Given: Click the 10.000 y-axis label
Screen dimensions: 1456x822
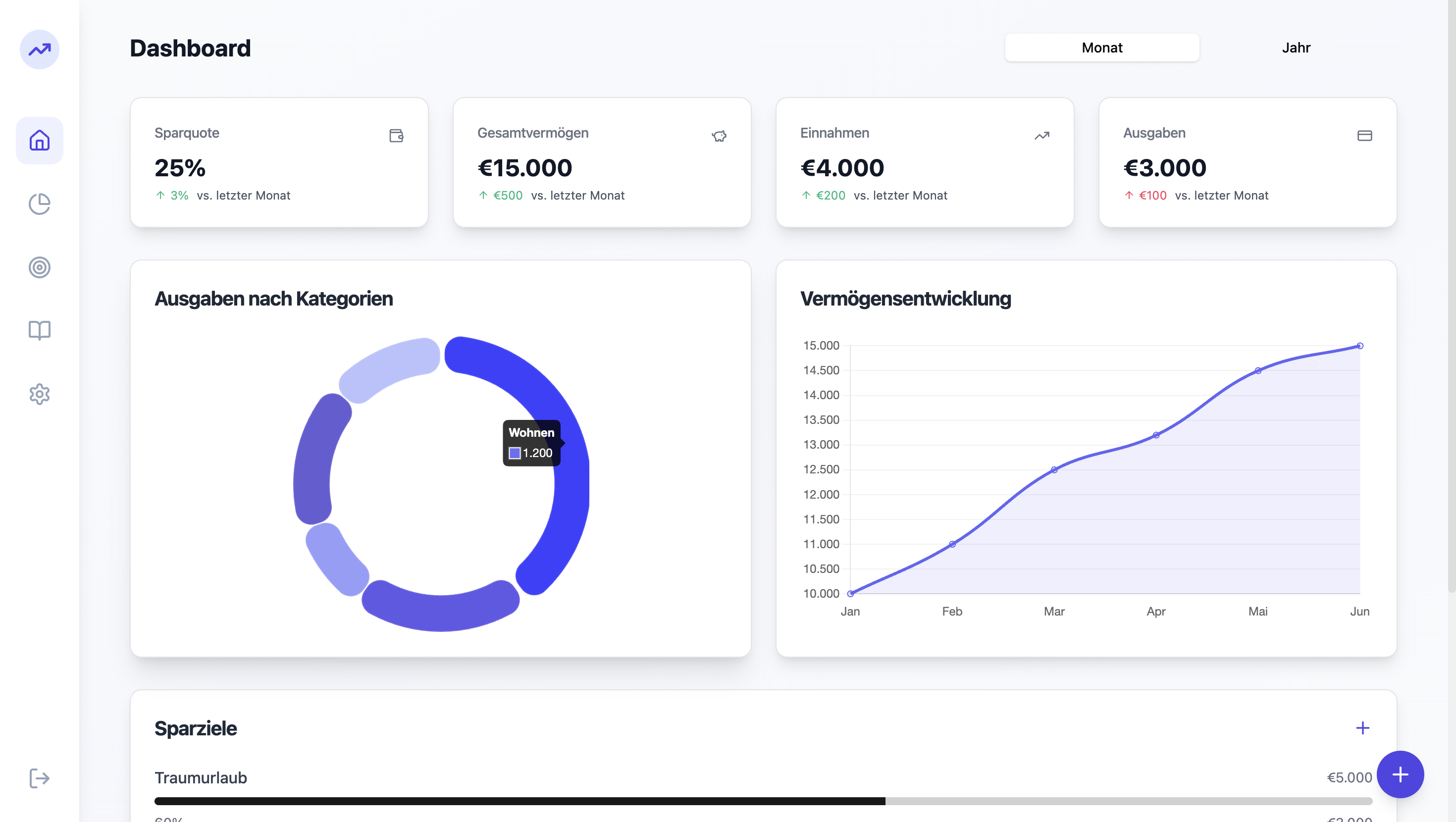Looking at the screenshot, I should (821, 594).
